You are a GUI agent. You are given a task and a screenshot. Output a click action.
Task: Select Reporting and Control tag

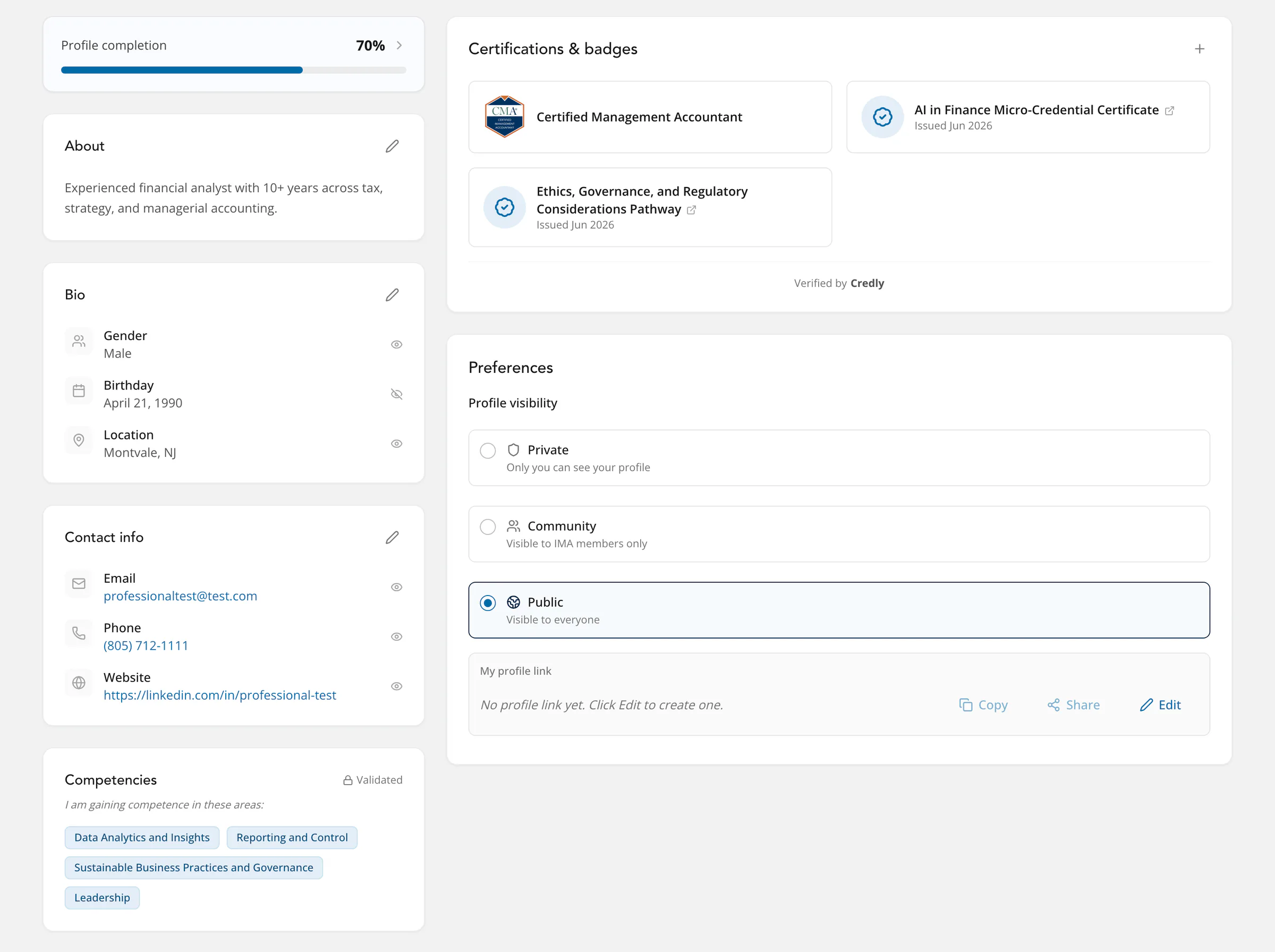click(x=292, y=838)
